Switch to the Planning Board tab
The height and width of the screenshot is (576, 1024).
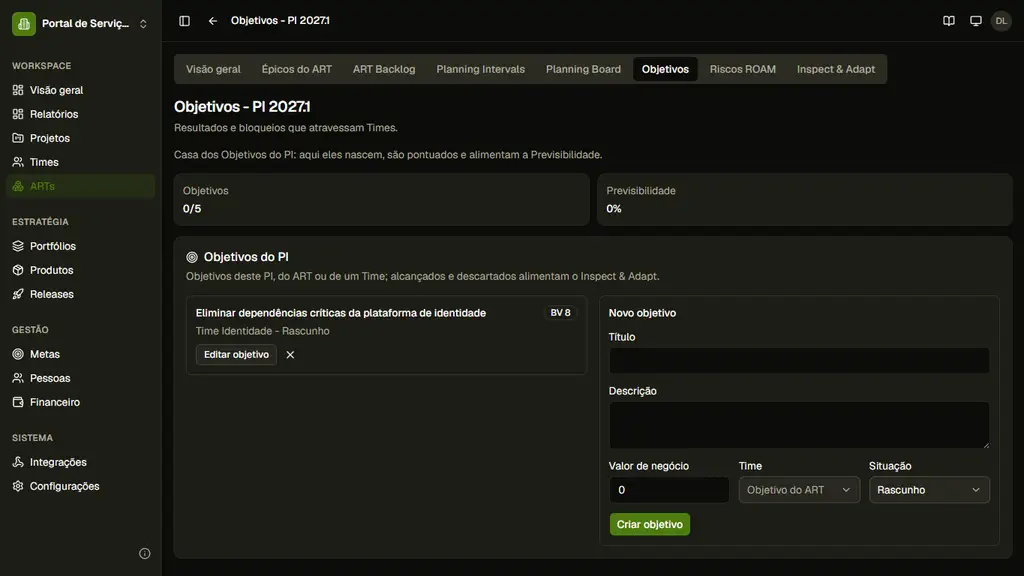(583, 69)
